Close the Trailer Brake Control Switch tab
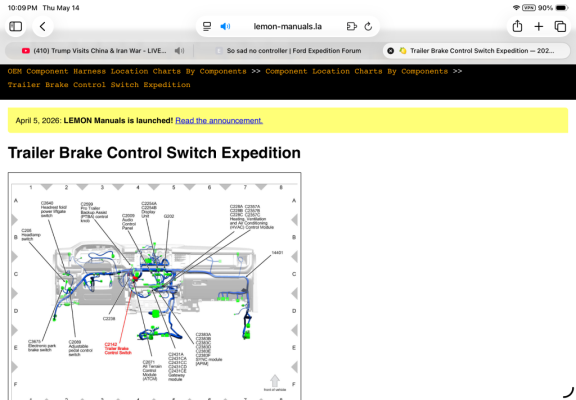576x400 pixels. tap(390, 51)
